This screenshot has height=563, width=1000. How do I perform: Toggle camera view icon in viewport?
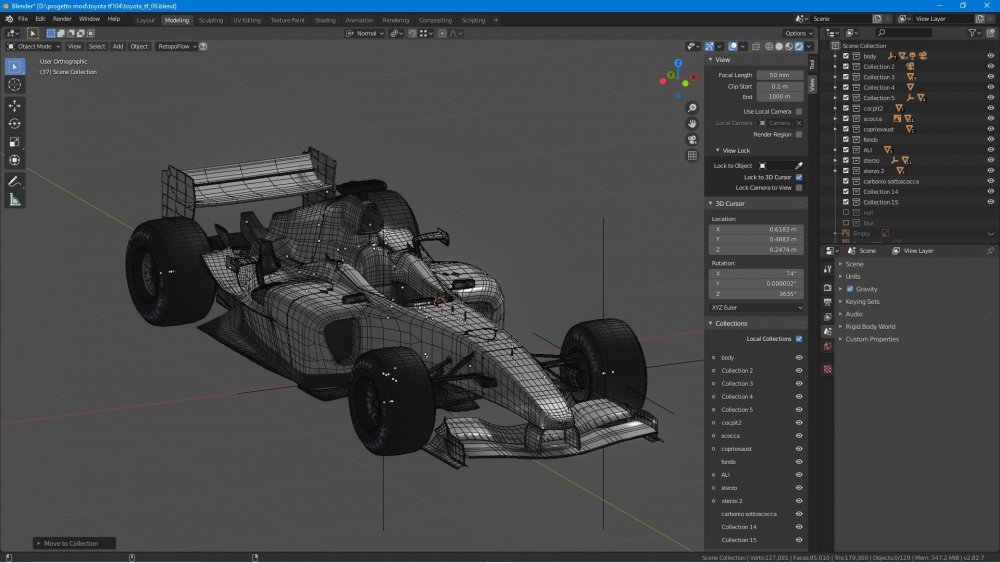692,140
